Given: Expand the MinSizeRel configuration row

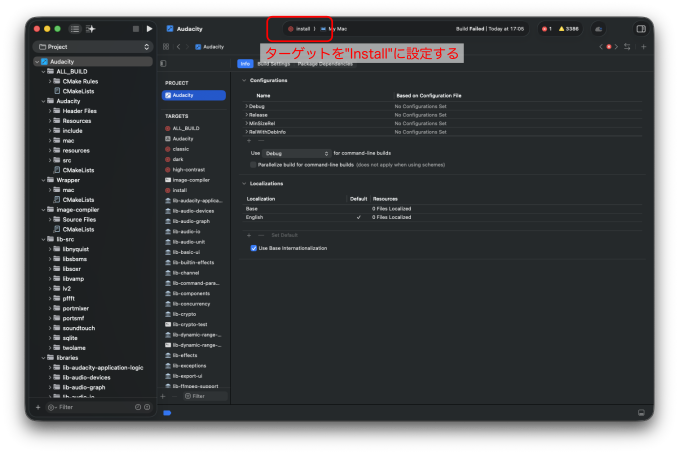Looking at the screenshot, I should pyautogui.click(x=246, y=123).
